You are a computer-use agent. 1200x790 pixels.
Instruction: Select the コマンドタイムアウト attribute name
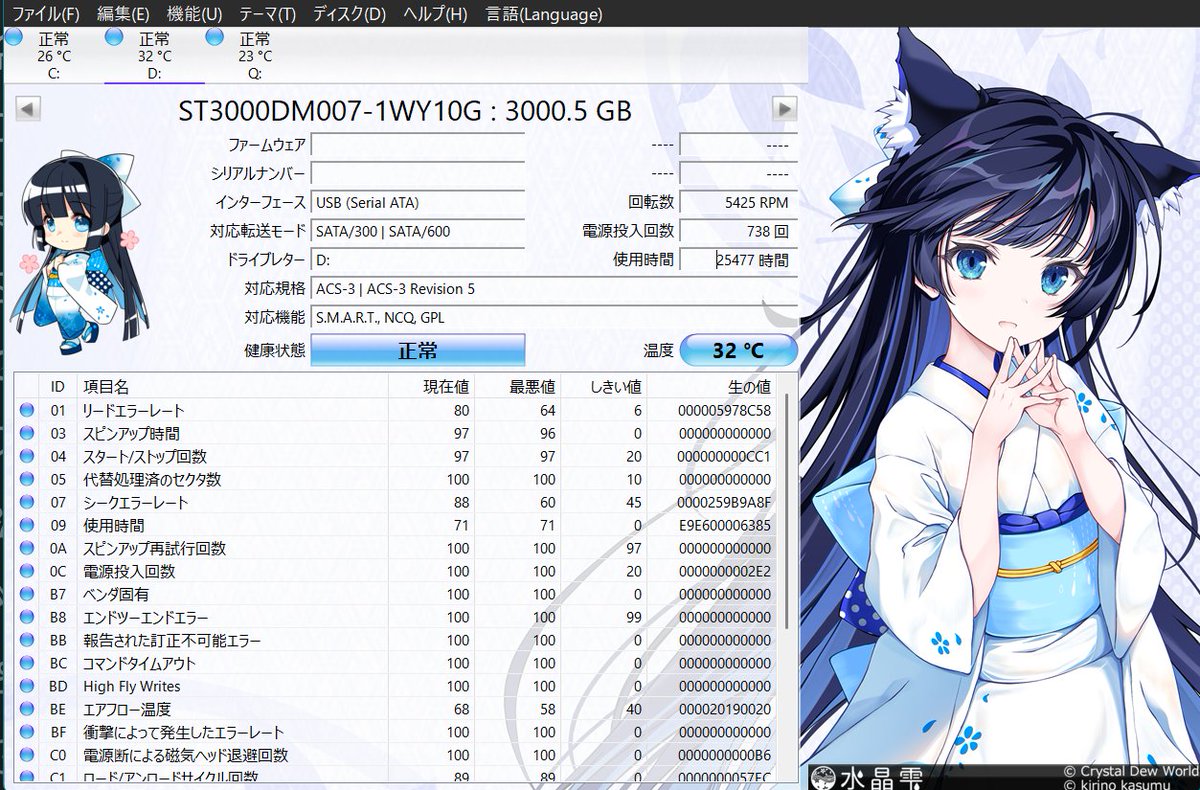click(x=139, y=663)
